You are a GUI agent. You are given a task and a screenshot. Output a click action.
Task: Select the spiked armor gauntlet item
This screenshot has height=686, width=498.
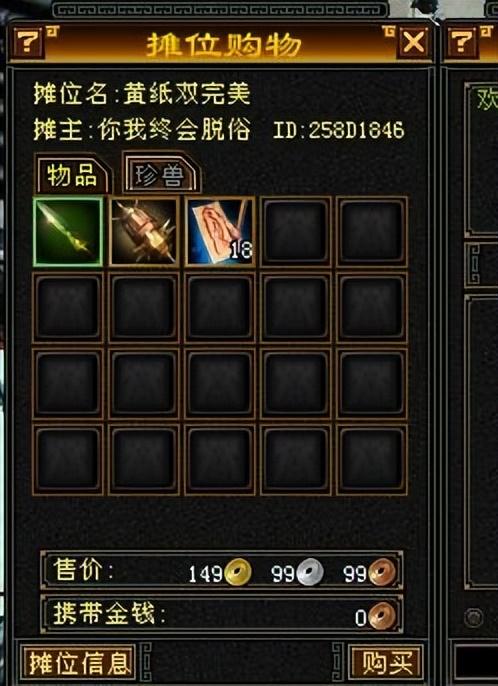click(x=144, y=231)
